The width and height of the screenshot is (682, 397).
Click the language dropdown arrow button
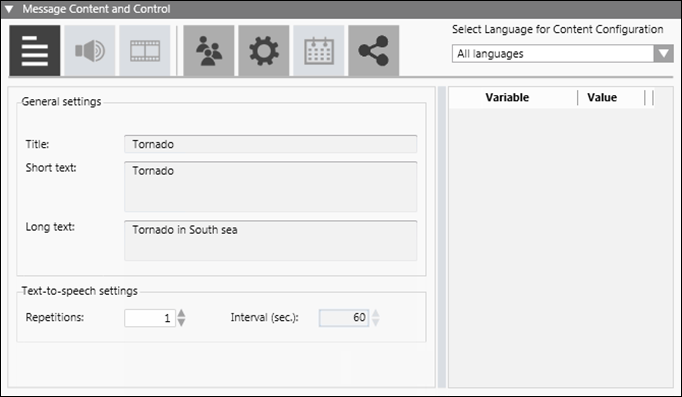coord(663,53)
